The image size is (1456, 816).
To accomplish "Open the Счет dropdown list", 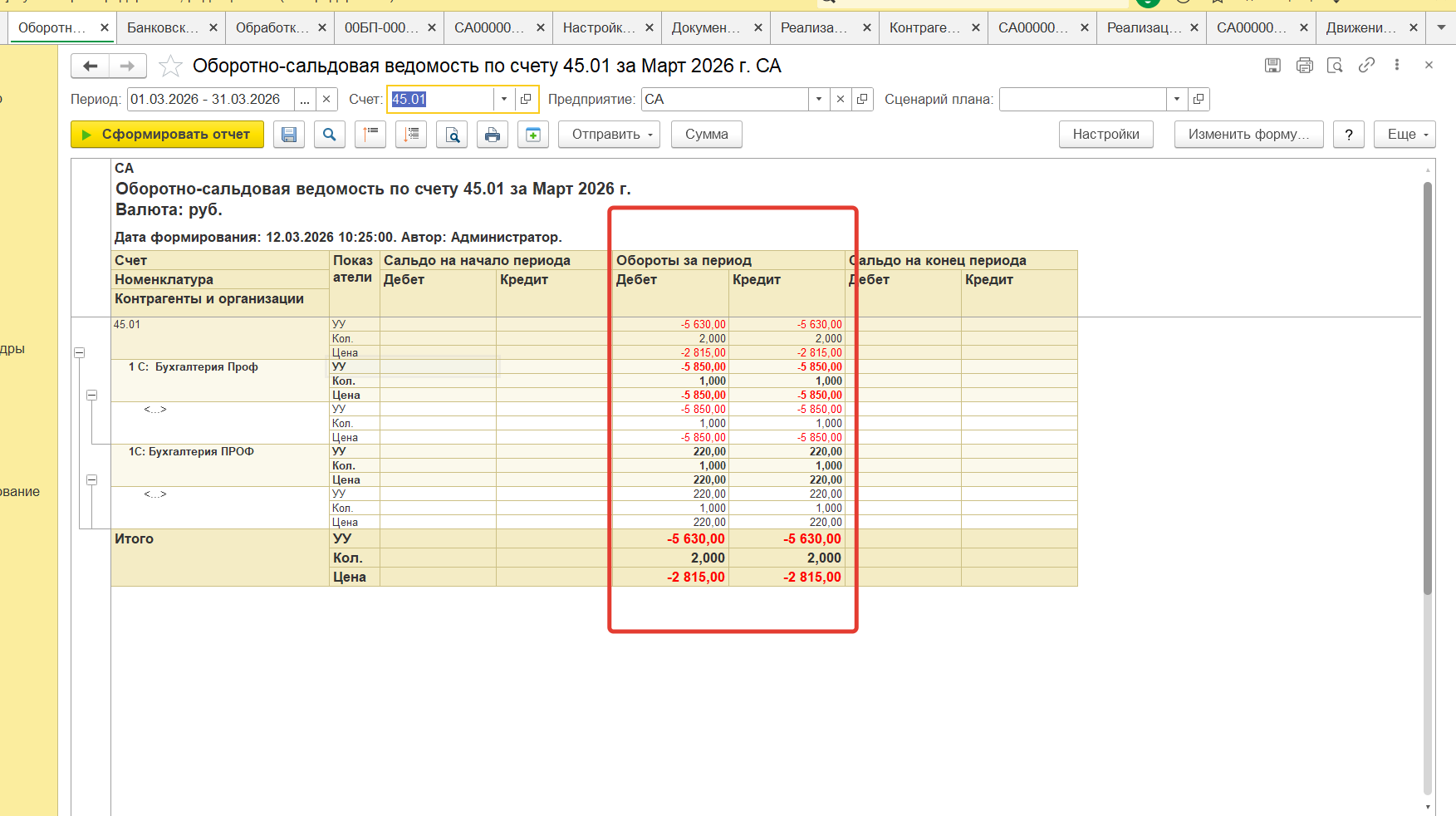I will coord(504,100).
